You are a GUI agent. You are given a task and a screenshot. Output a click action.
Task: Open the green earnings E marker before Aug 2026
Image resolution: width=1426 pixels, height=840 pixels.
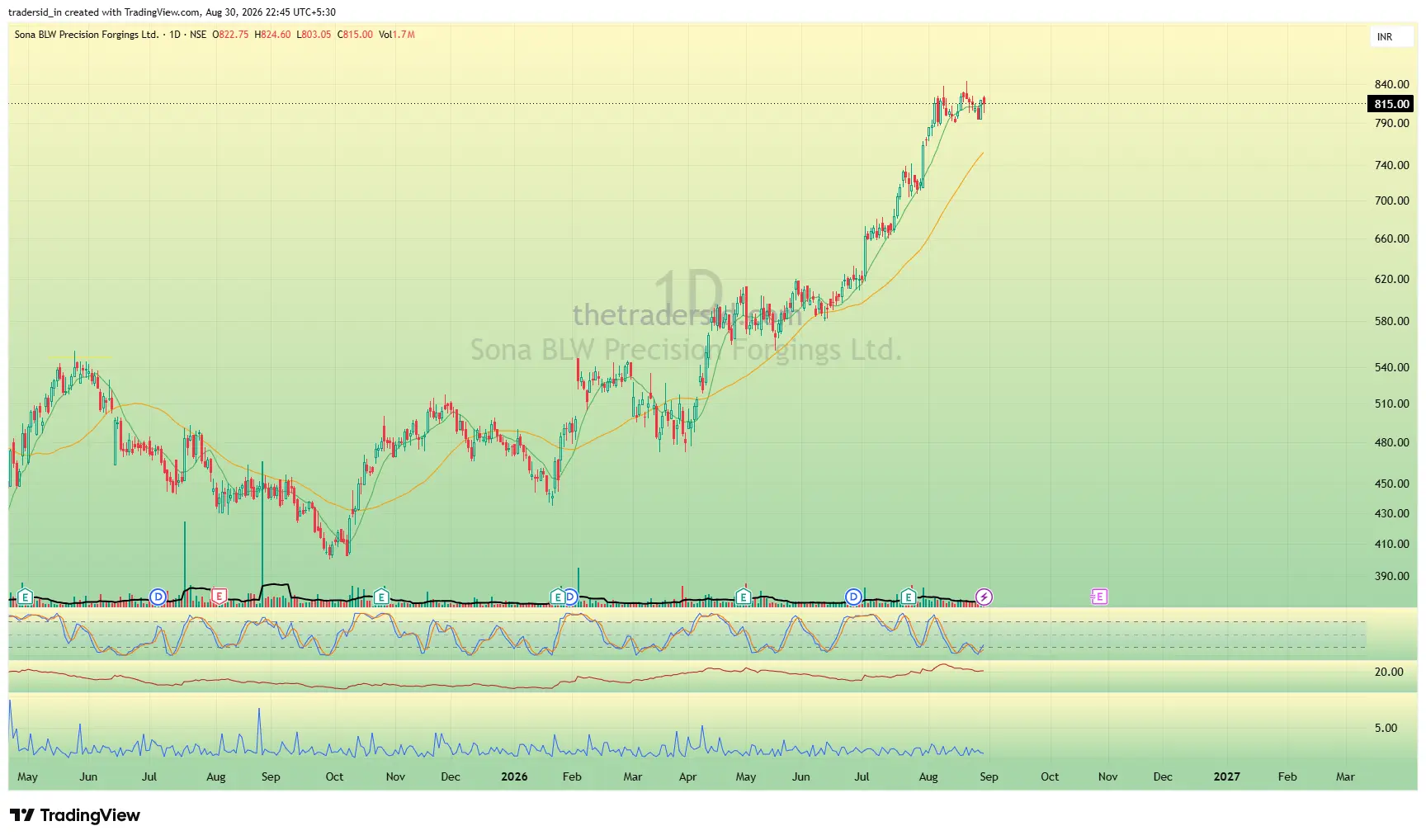(909, 597)
